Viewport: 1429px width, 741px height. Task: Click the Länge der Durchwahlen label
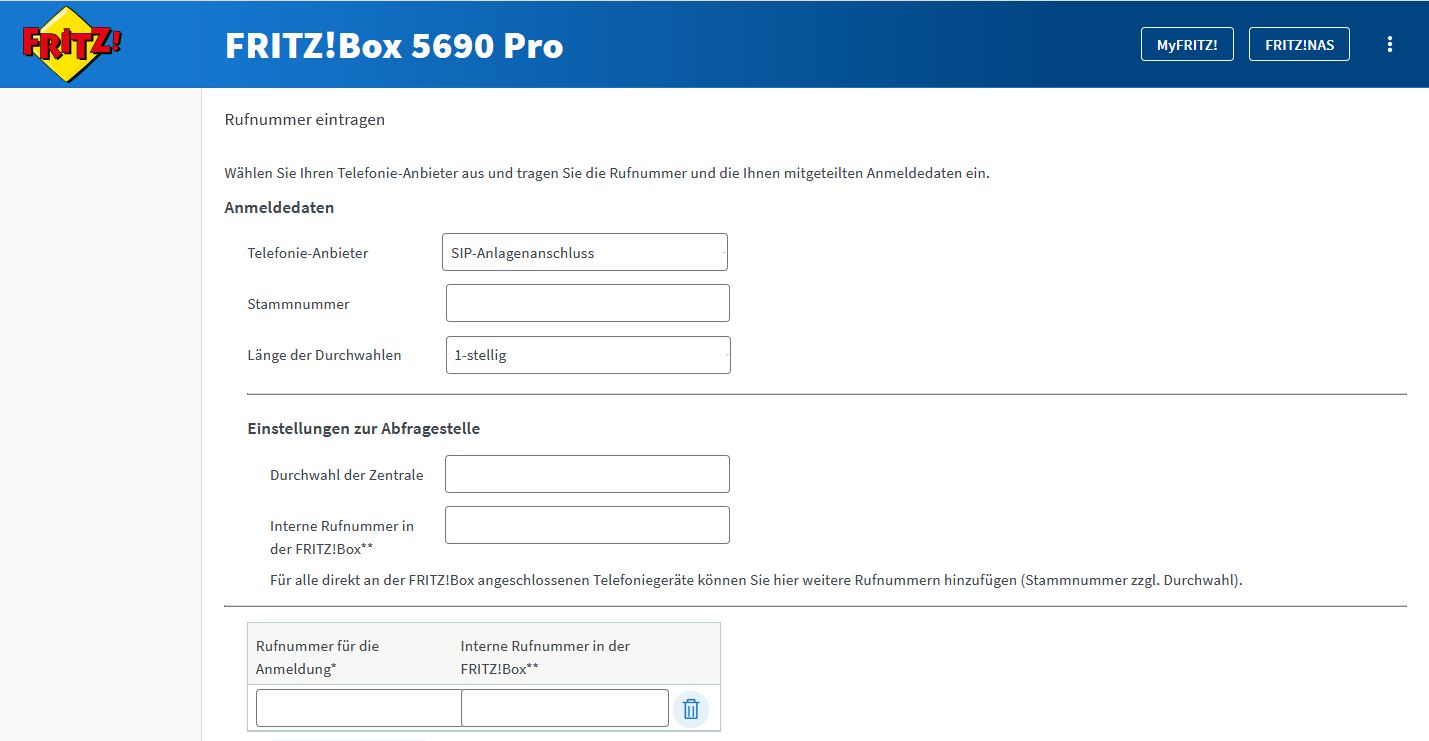point(324,355)
